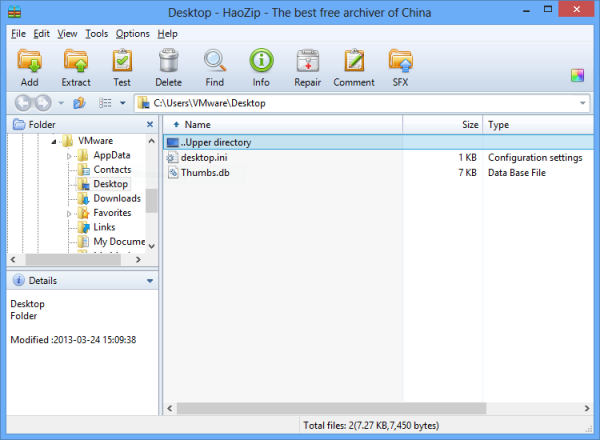Click 'Data Base File' type cell
This screenshot has width=600, height=440.
point(517,173)
